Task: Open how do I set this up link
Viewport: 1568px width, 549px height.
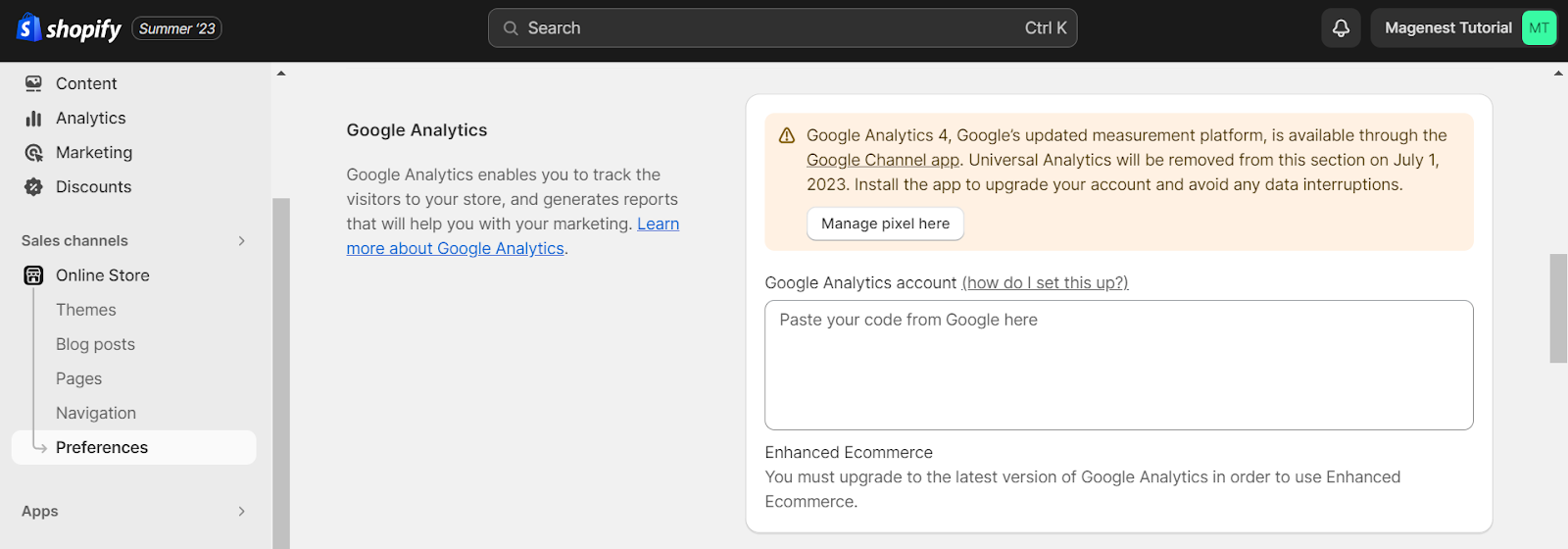Action: click(x=1045, y=282)
